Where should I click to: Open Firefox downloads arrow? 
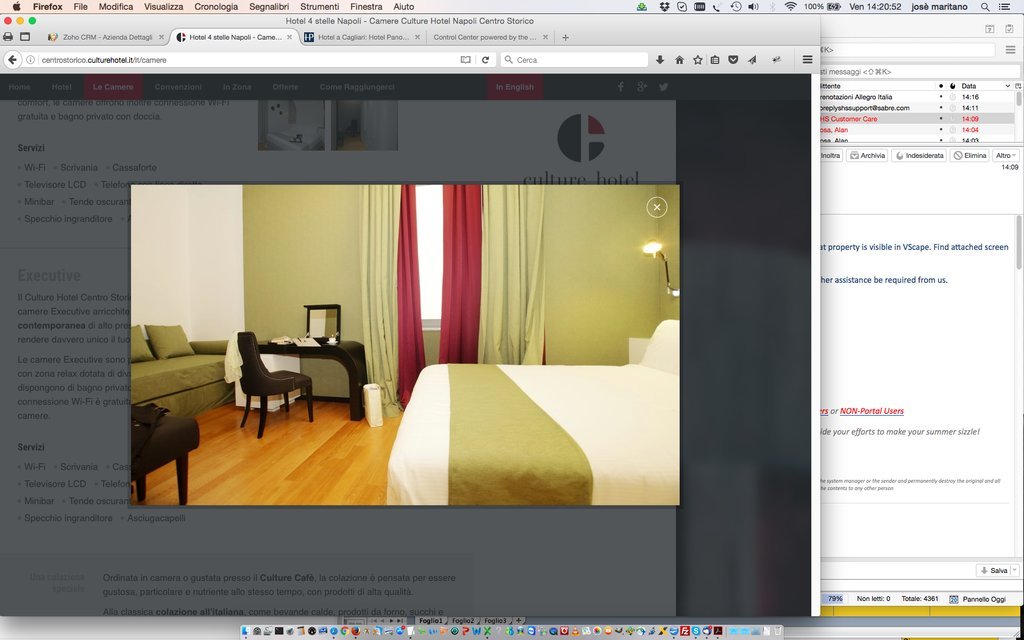pos(660,59)
